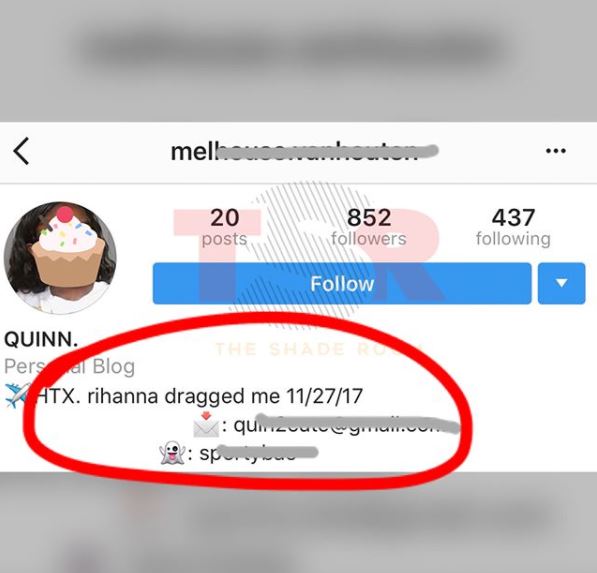
Task: Tap the Snapchat handle beside ghost
Action: click(259, 453)
